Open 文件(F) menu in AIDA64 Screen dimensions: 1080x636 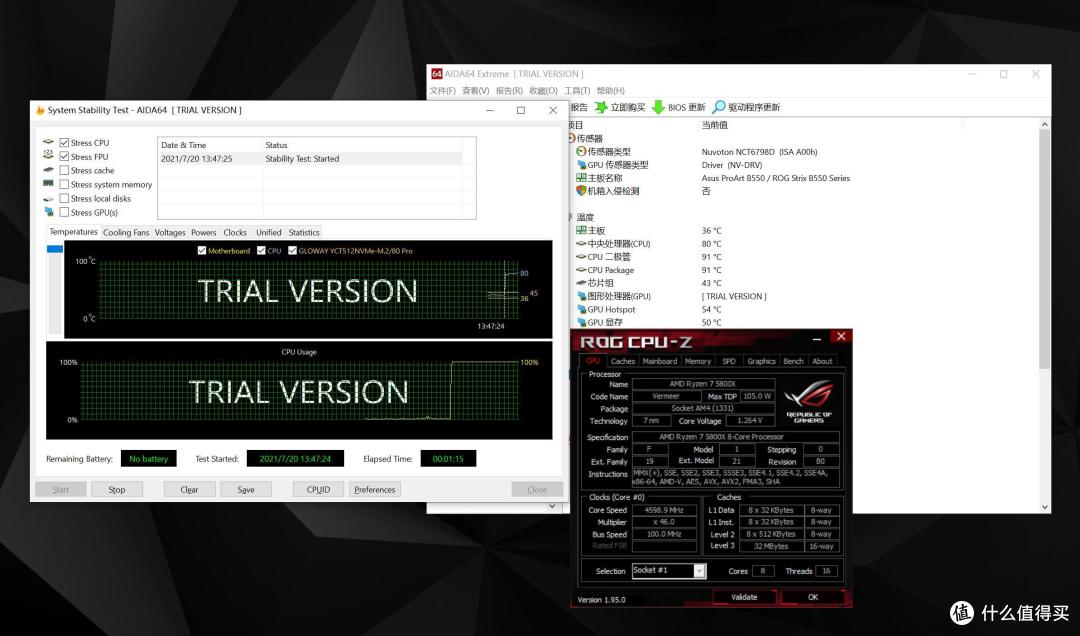[x=443, y=91]
